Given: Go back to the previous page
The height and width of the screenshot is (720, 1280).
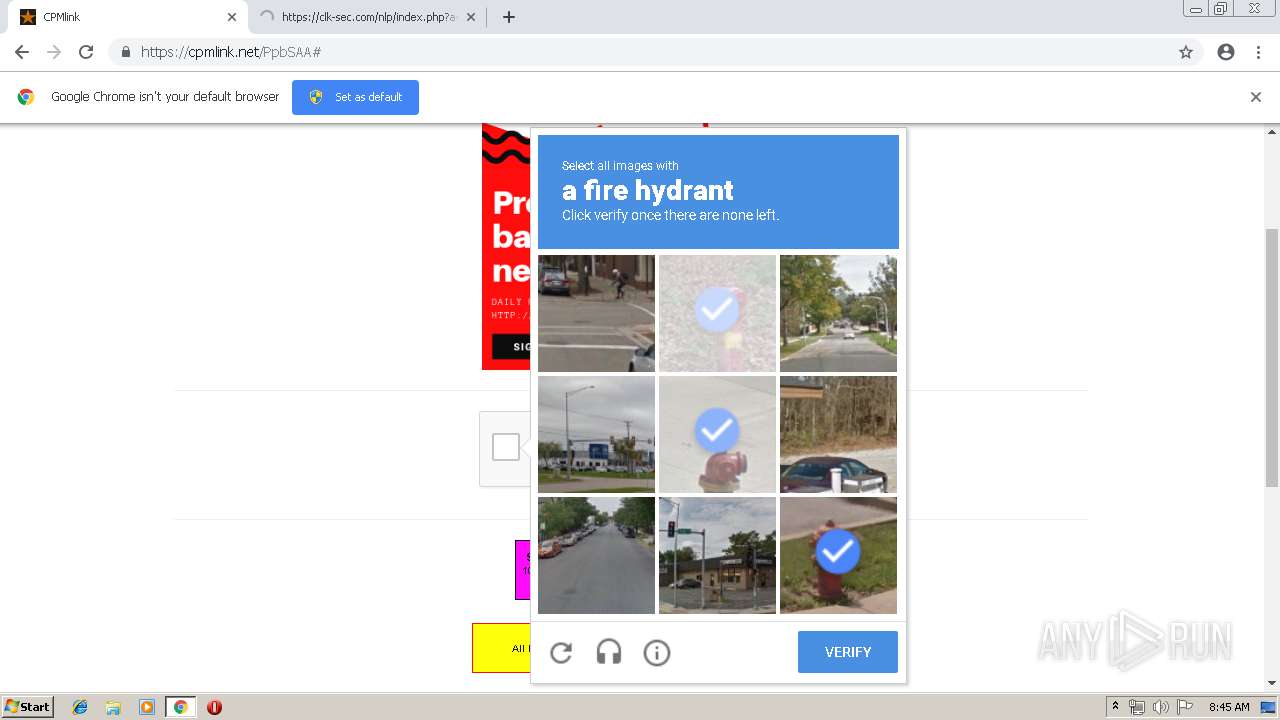Looking at the screenshot, I should tap(22, 52).
